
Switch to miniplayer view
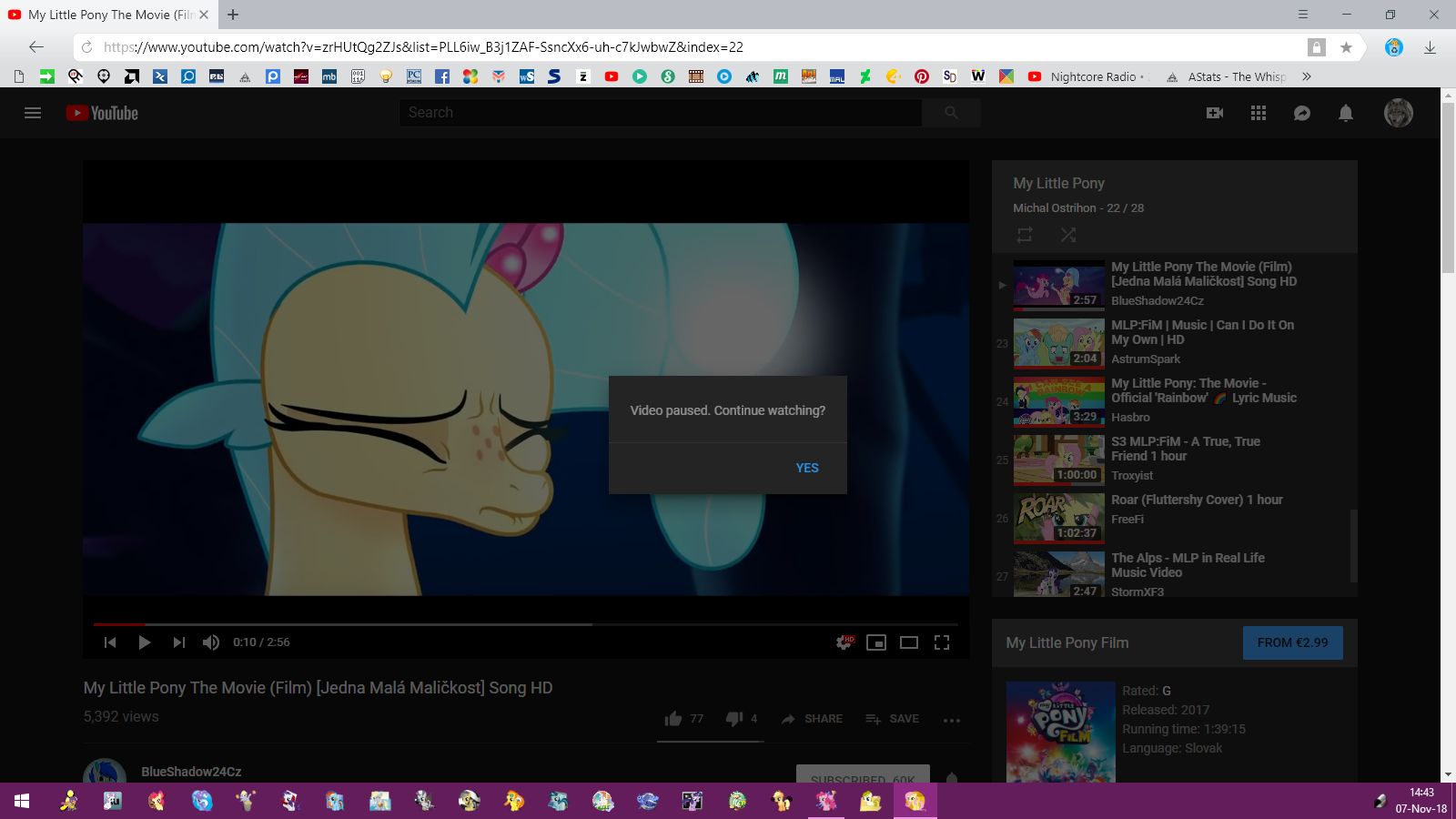[x=875, y=642]
